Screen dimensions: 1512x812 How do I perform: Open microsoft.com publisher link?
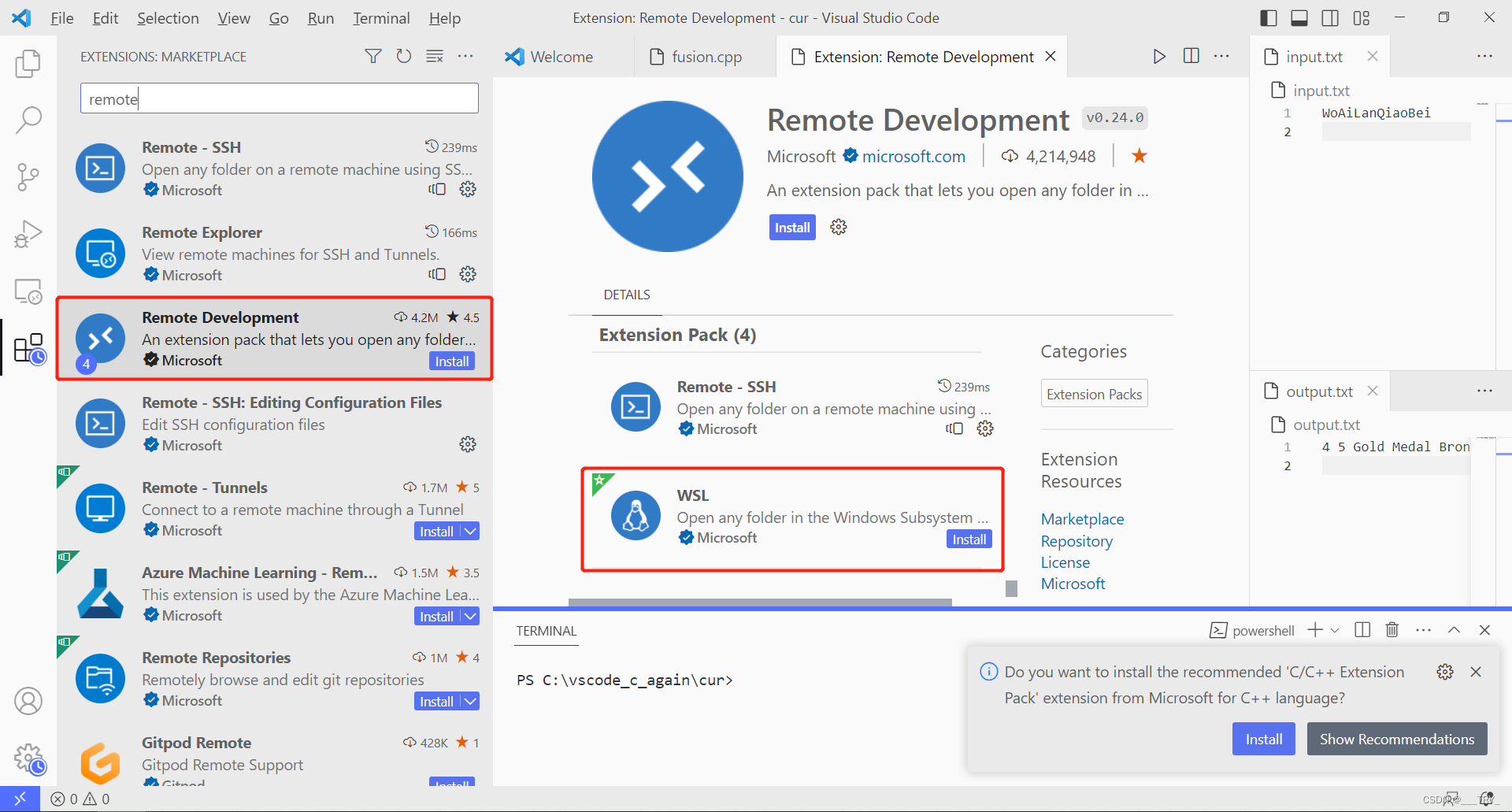(x=913, y=156)
